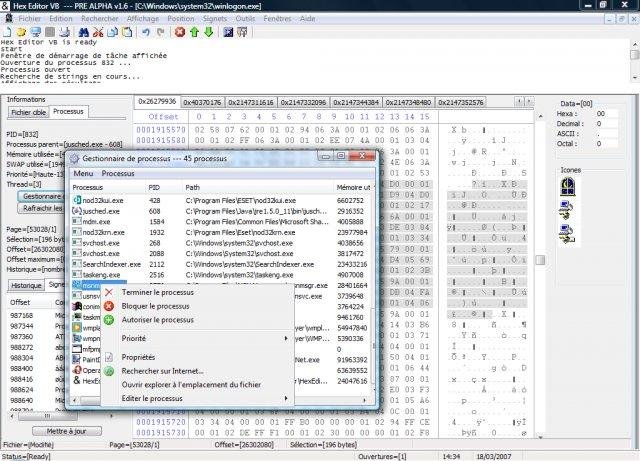This screenshot has height=461, width=640.
Task: Click the scissors Cut toolbar icon
Action: [98, 32]
